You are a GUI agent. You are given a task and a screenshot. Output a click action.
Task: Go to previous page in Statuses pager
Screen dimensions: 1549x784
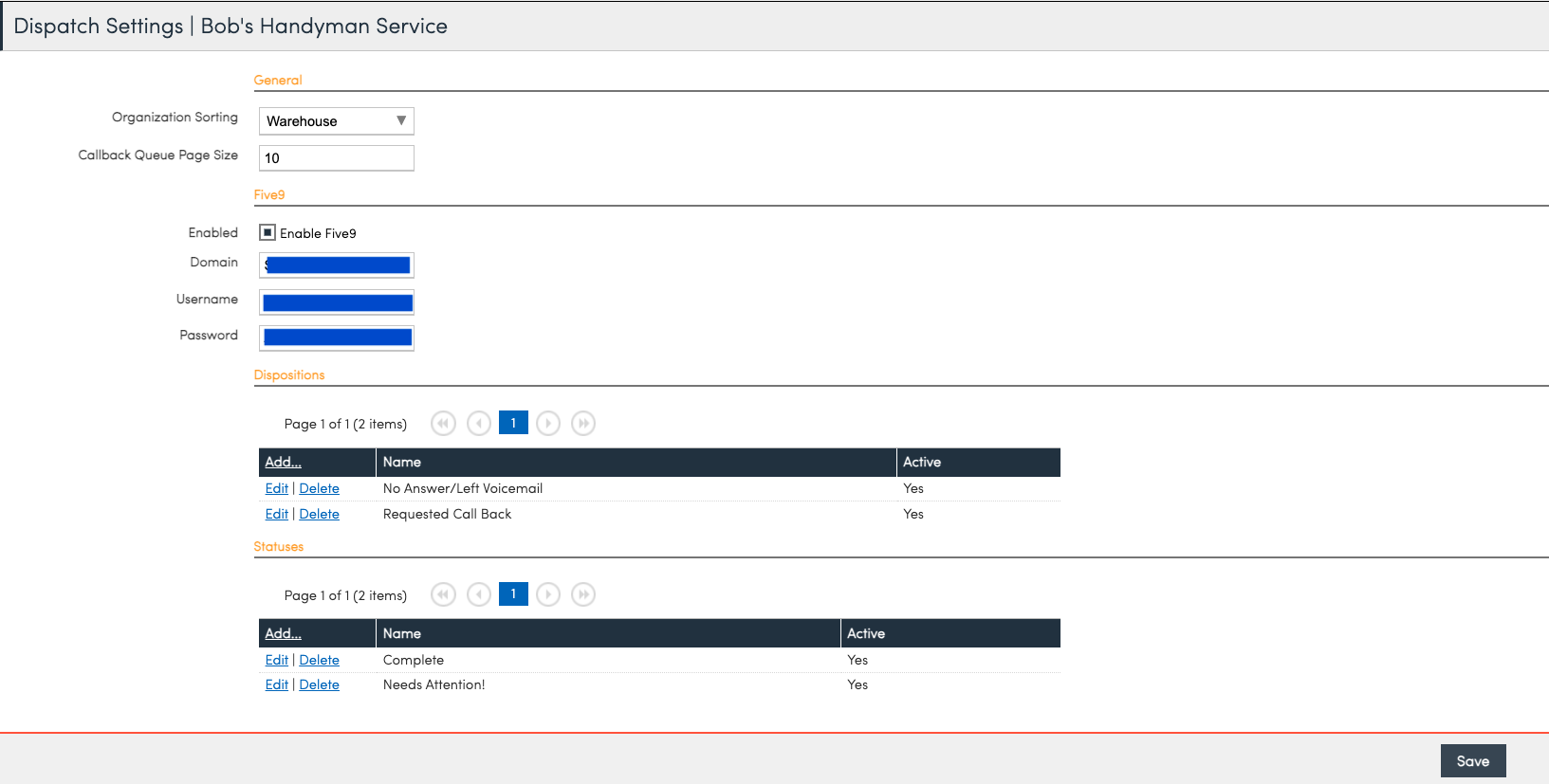479,594
